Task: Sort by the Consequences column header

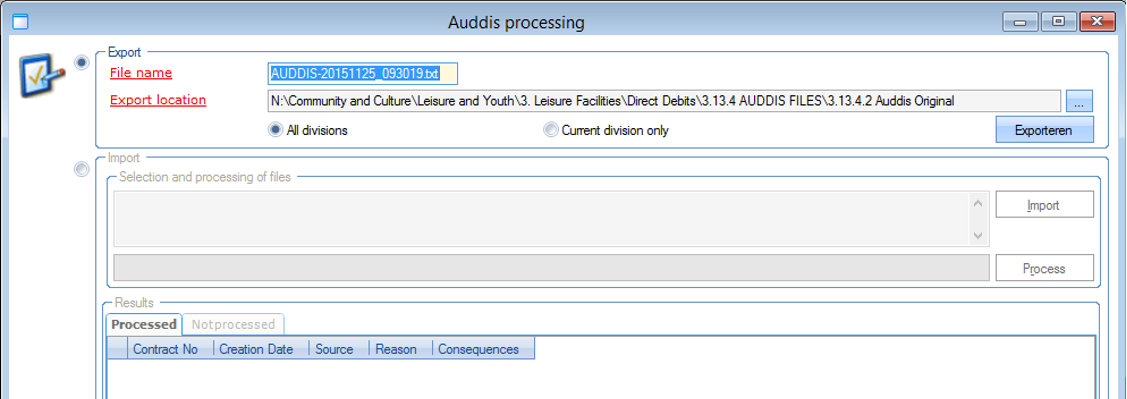Action: [484, 349]
